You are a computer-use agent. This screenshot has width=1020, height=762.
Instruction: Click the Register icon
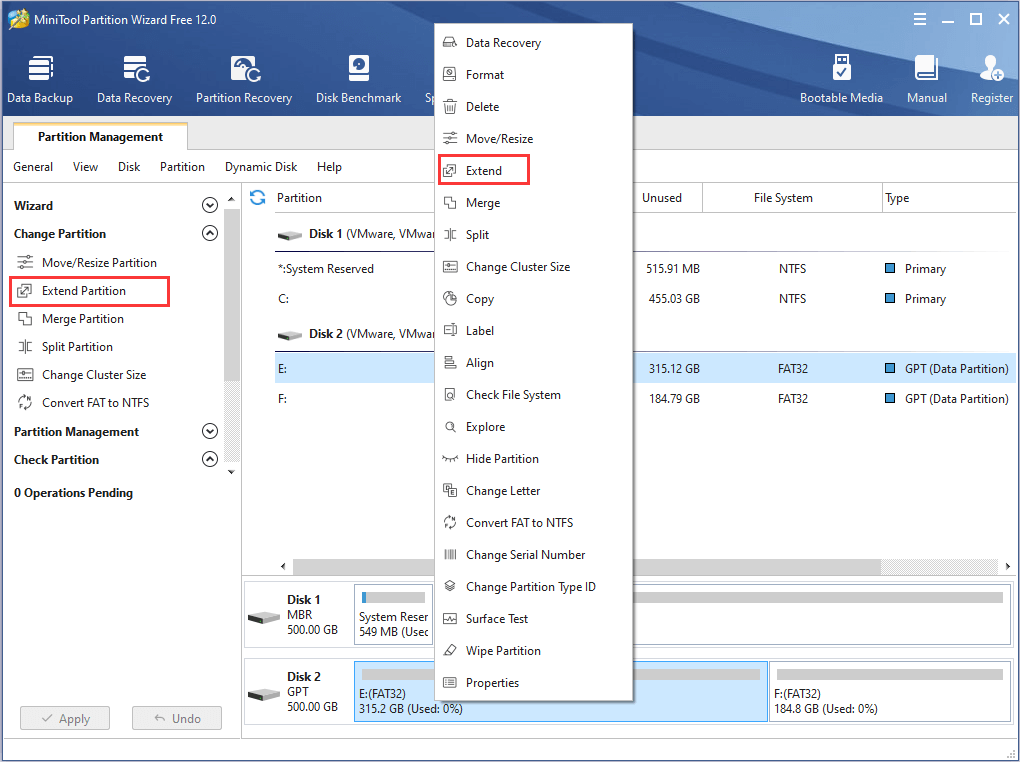(991, 68)
